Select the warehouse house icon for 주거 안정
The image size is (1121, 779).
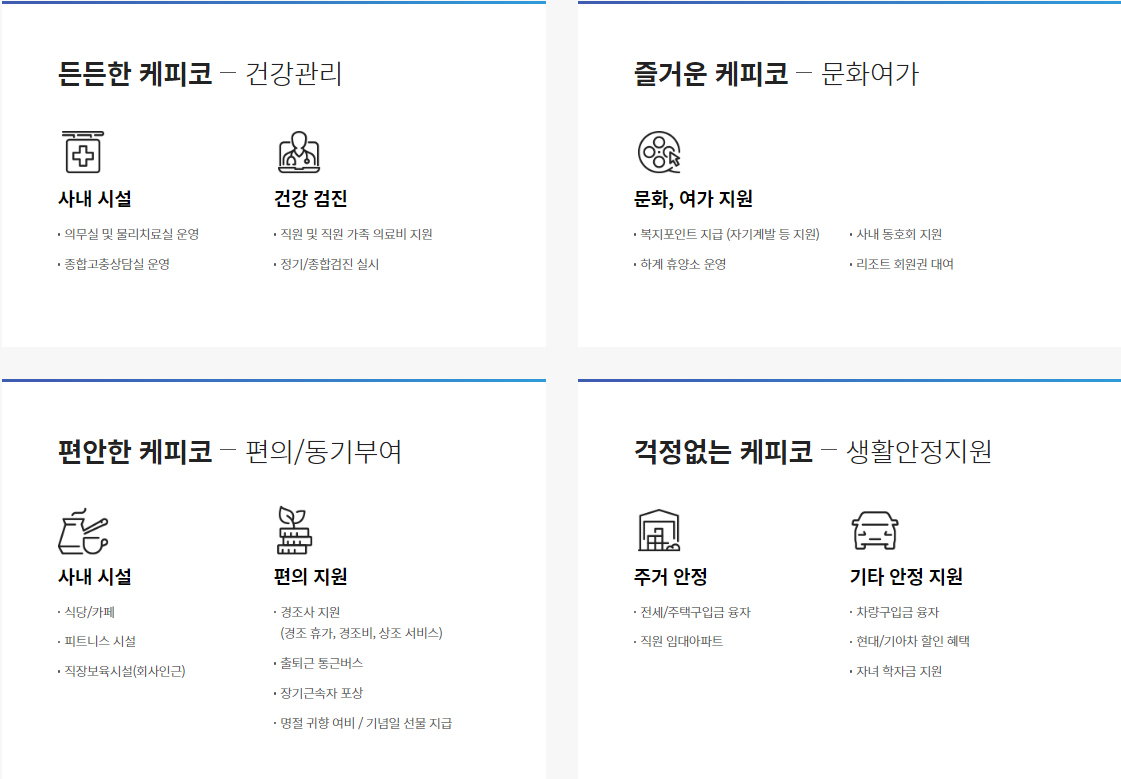tap(659, 532)
